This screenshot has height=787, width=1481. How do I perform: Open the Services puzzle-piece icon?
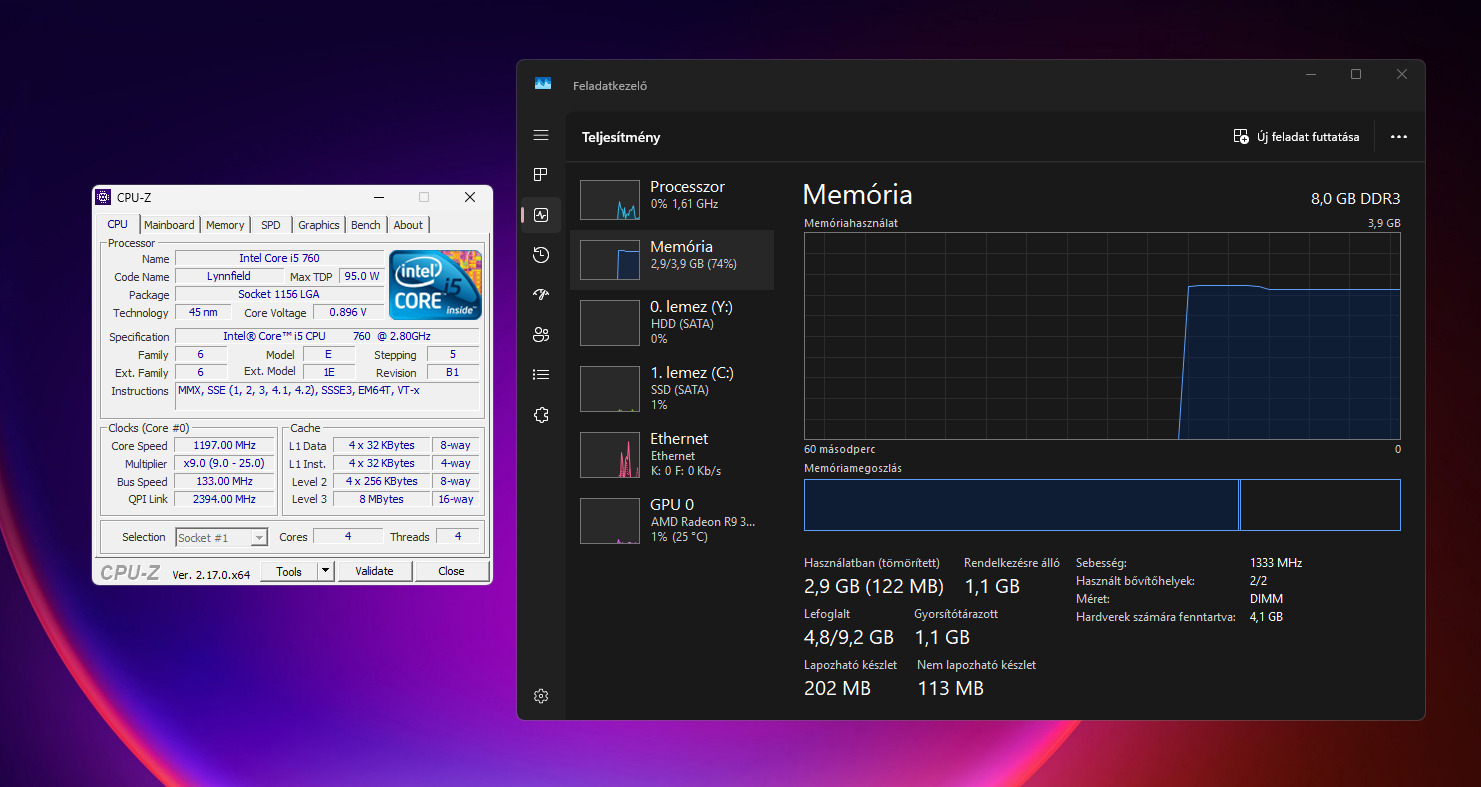point(541,415)
